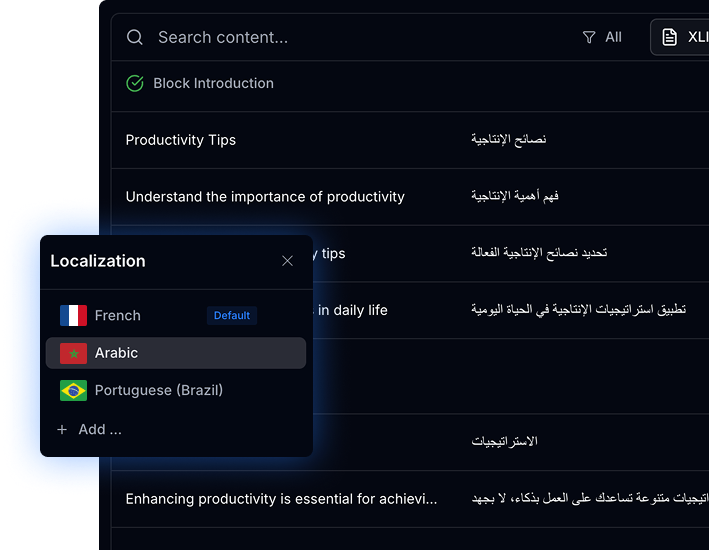Select the Brazil flag icon
Image resolution: width=709 pixels, height=550 pixels.
(73, 391)
